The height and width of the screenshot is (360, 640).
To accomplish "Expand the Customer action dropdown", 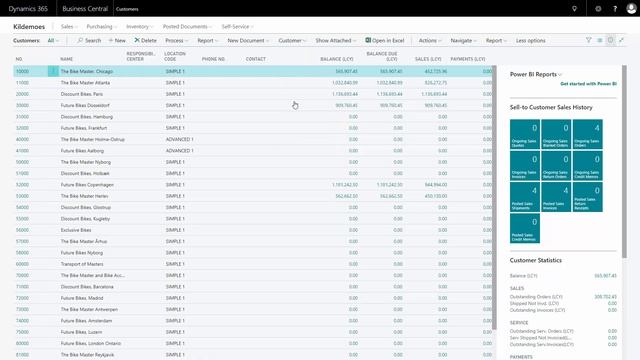I will pyautogui.click(x=292, y=40).
